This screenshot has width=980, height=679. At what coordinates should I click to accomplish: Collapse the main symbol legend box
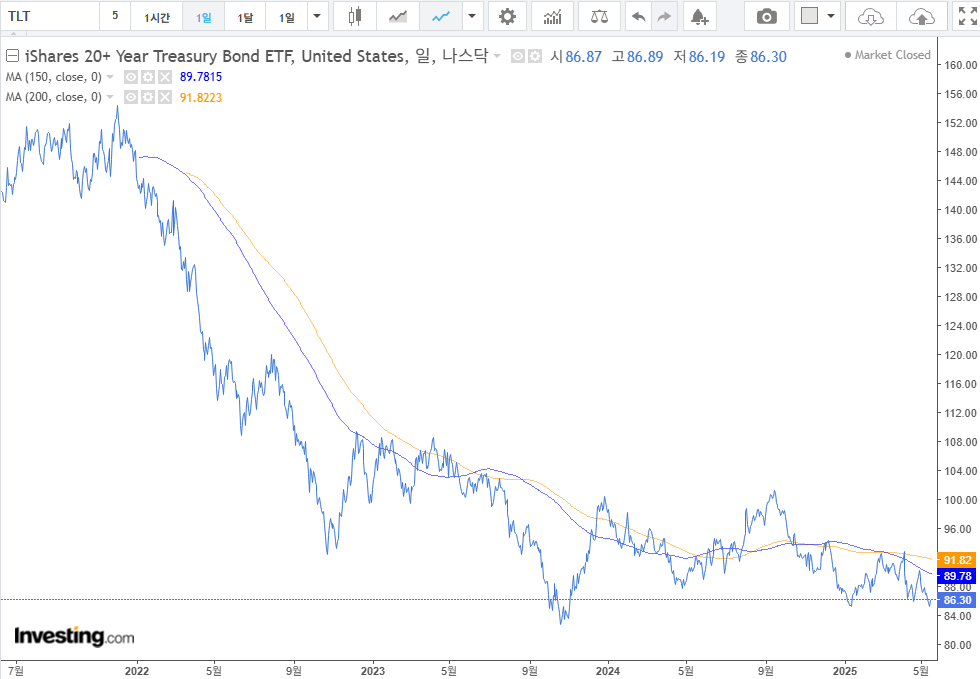tap(12, 56)
